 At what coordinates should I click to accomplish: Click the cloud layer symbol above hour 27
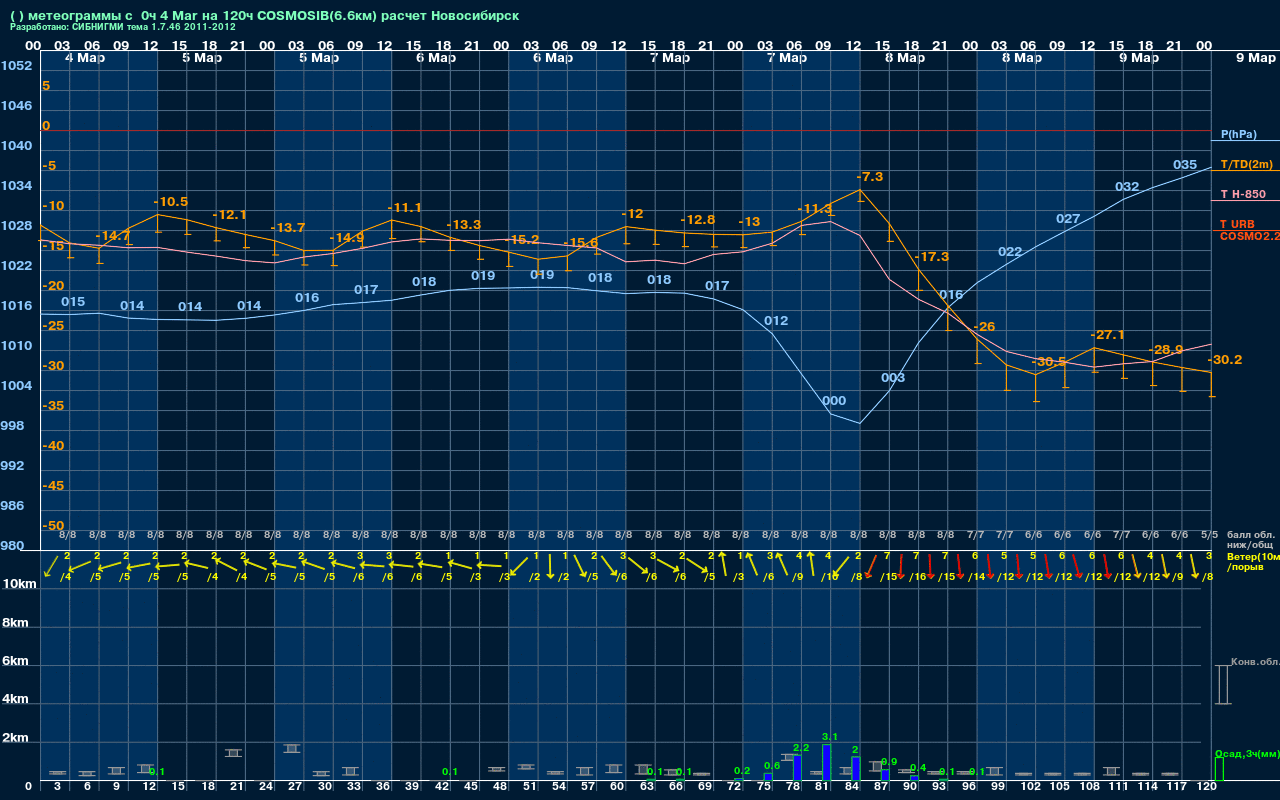coord(292,748)
